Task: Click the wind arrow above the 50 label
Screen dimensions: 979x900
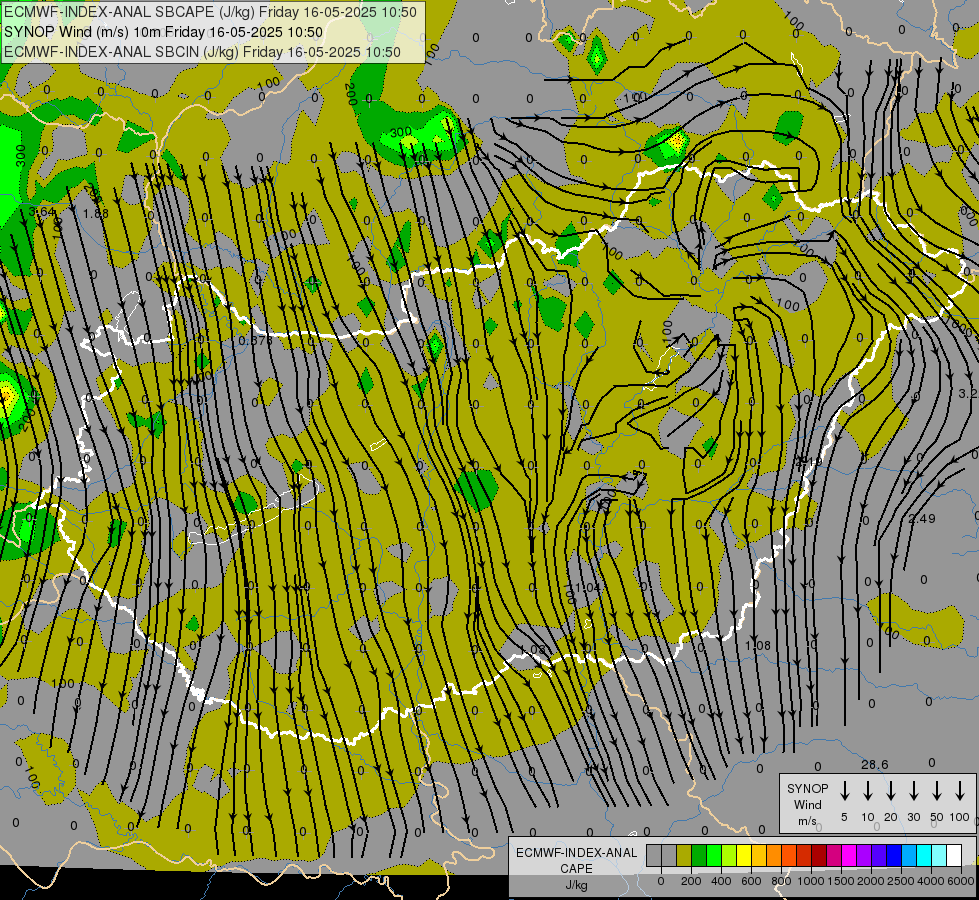Action: pos(937,791)
